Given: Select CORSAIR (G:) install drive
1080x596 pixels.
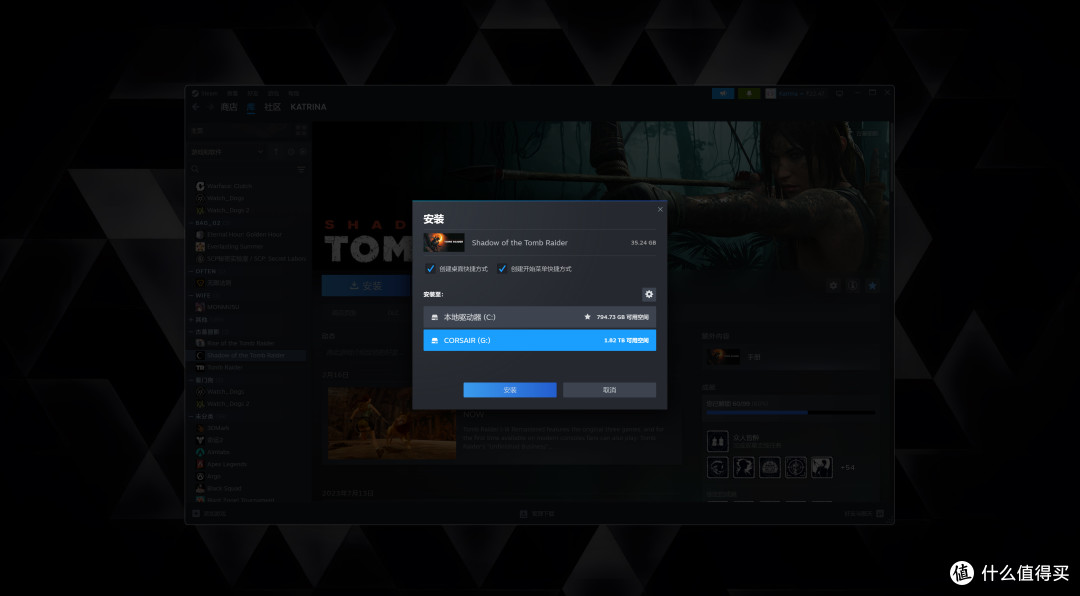Looking at the screenshot, I should click(x=539, y=340).
